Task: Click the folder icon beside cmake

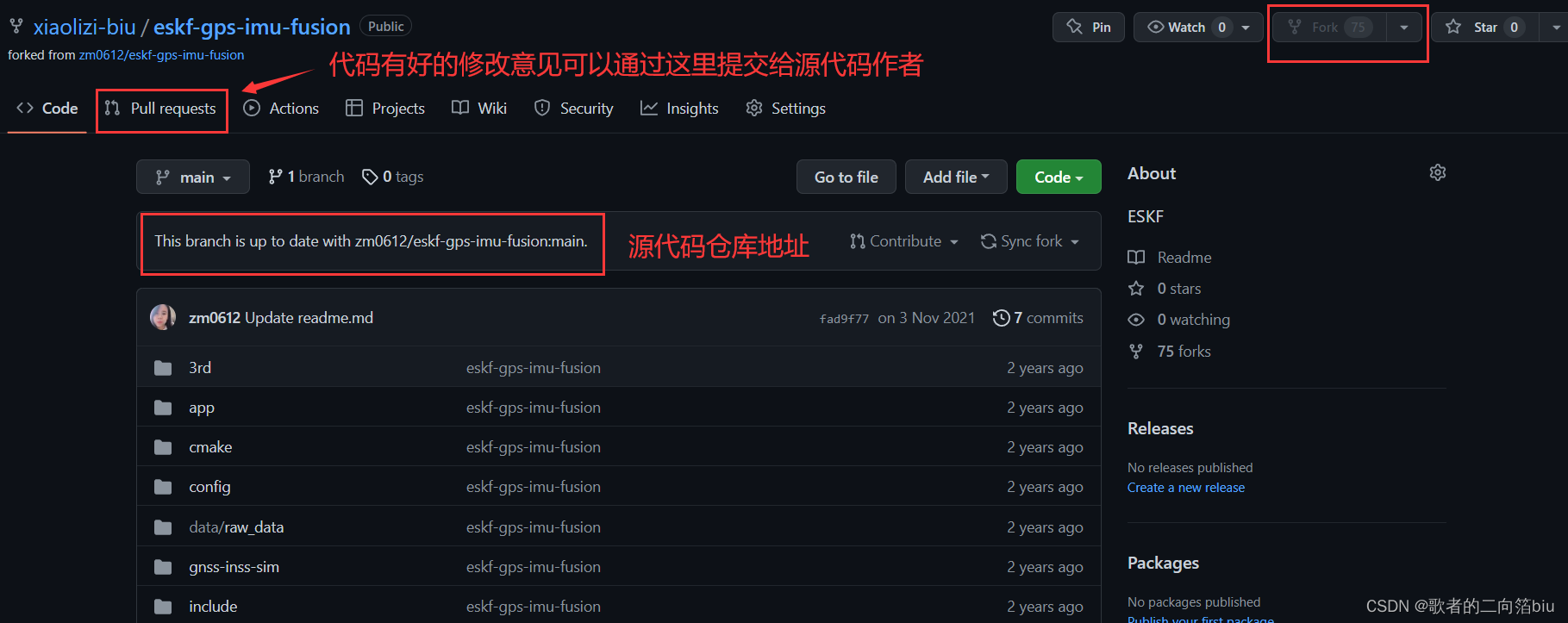Action: pyautogui.click(x=163, y=447)
